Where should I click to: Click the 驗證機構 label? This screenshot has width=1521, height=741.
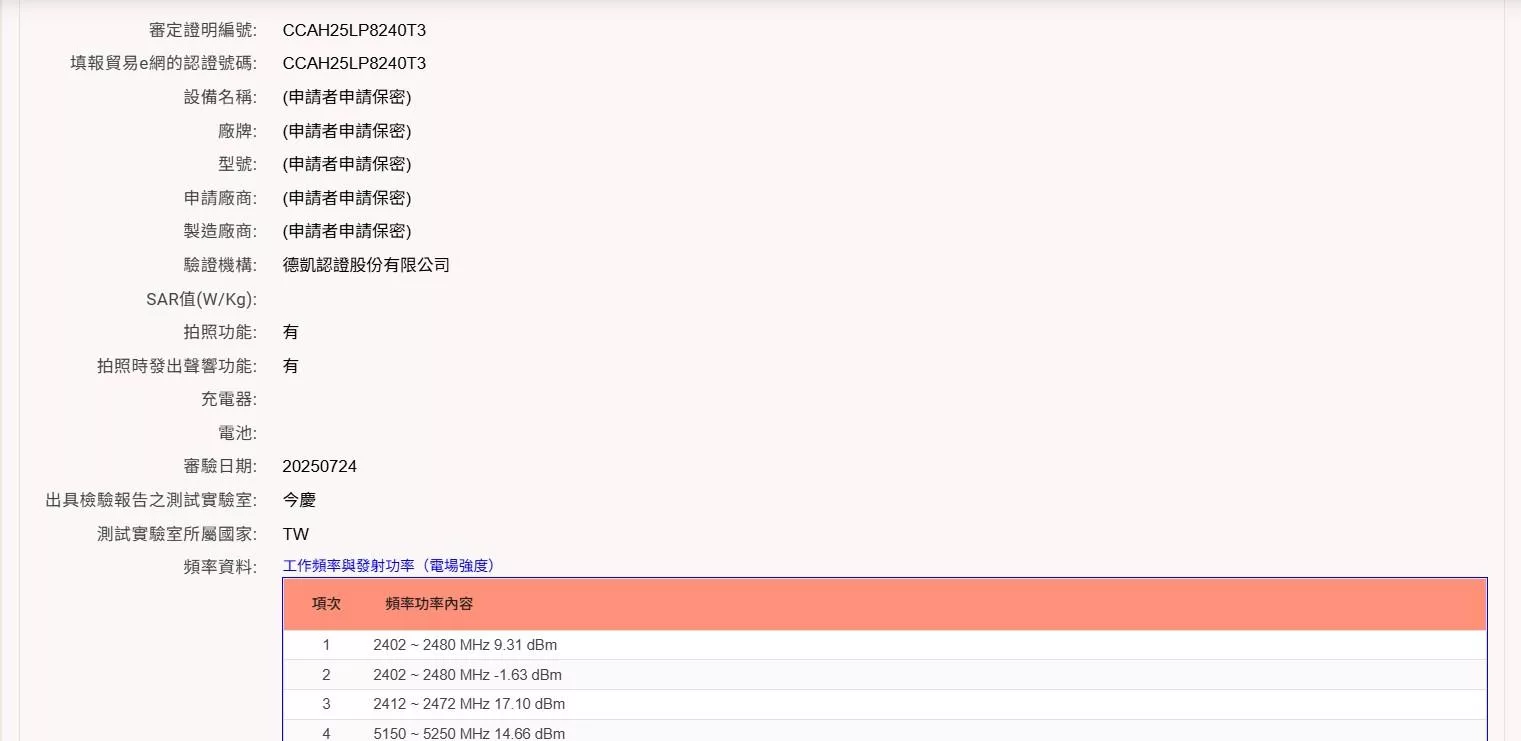pyautogui.click(x=220, y=265)
